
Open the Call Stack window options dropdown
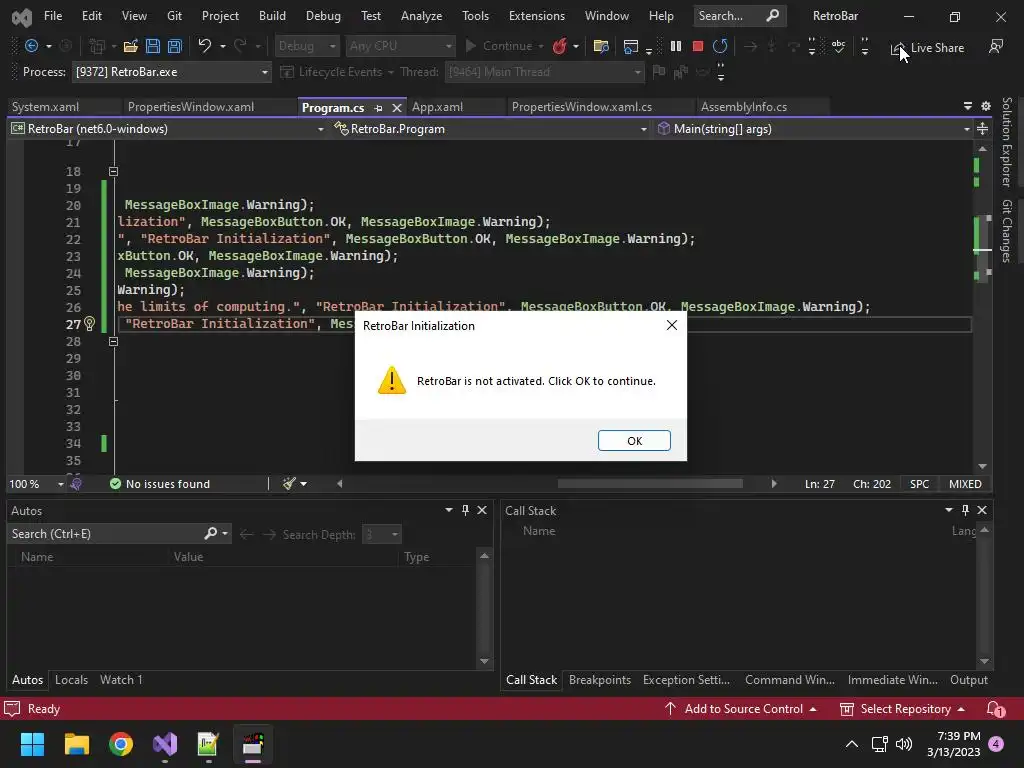(948, 510)
